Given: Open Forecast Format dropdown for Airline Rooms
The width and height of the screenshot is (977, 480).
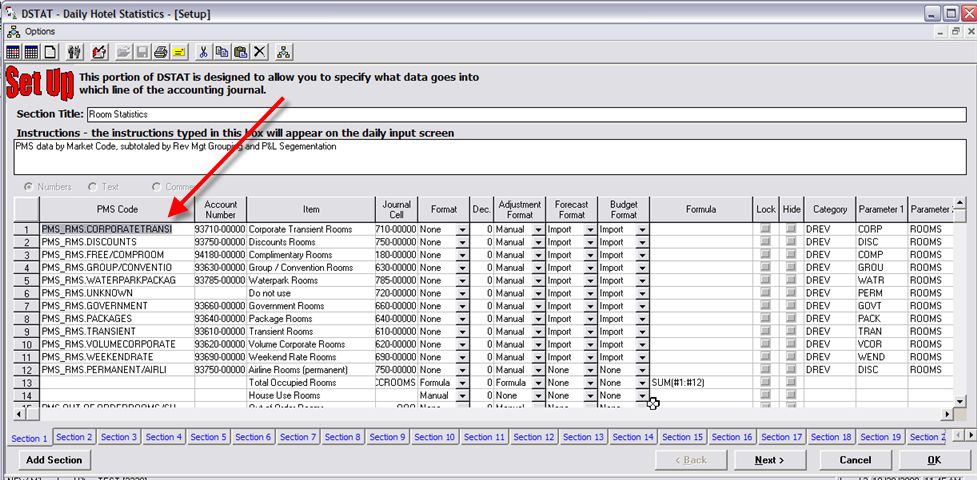Looking at the screenshot, I should coord(590,370).
